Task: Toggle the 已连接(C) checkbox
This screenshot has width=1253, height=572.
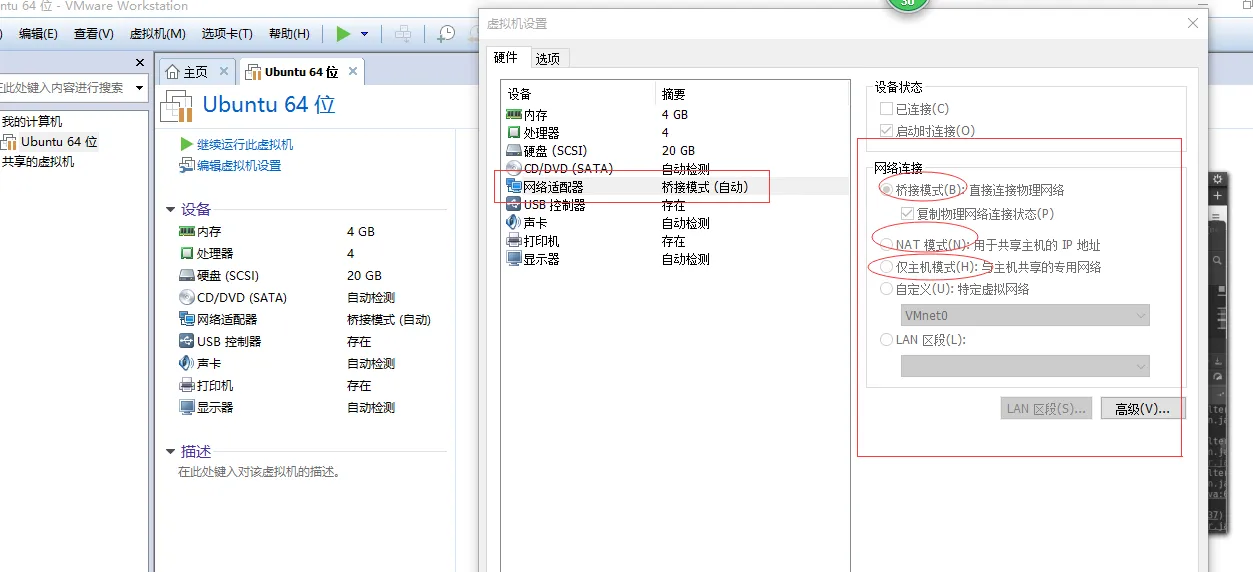Action: (x=886, y=109)
